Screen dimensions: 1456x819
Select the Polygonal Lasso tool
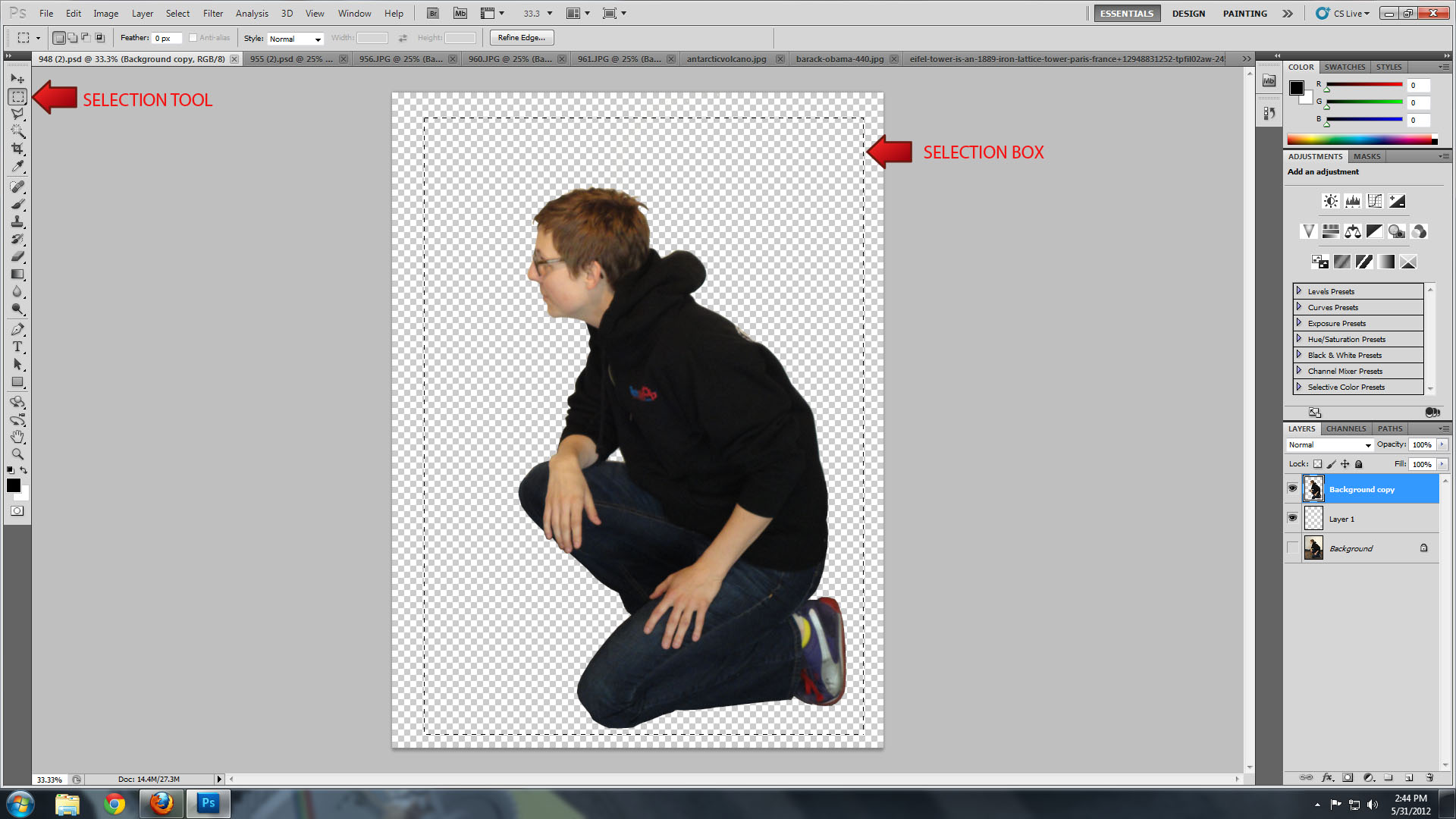coord(17,114)
